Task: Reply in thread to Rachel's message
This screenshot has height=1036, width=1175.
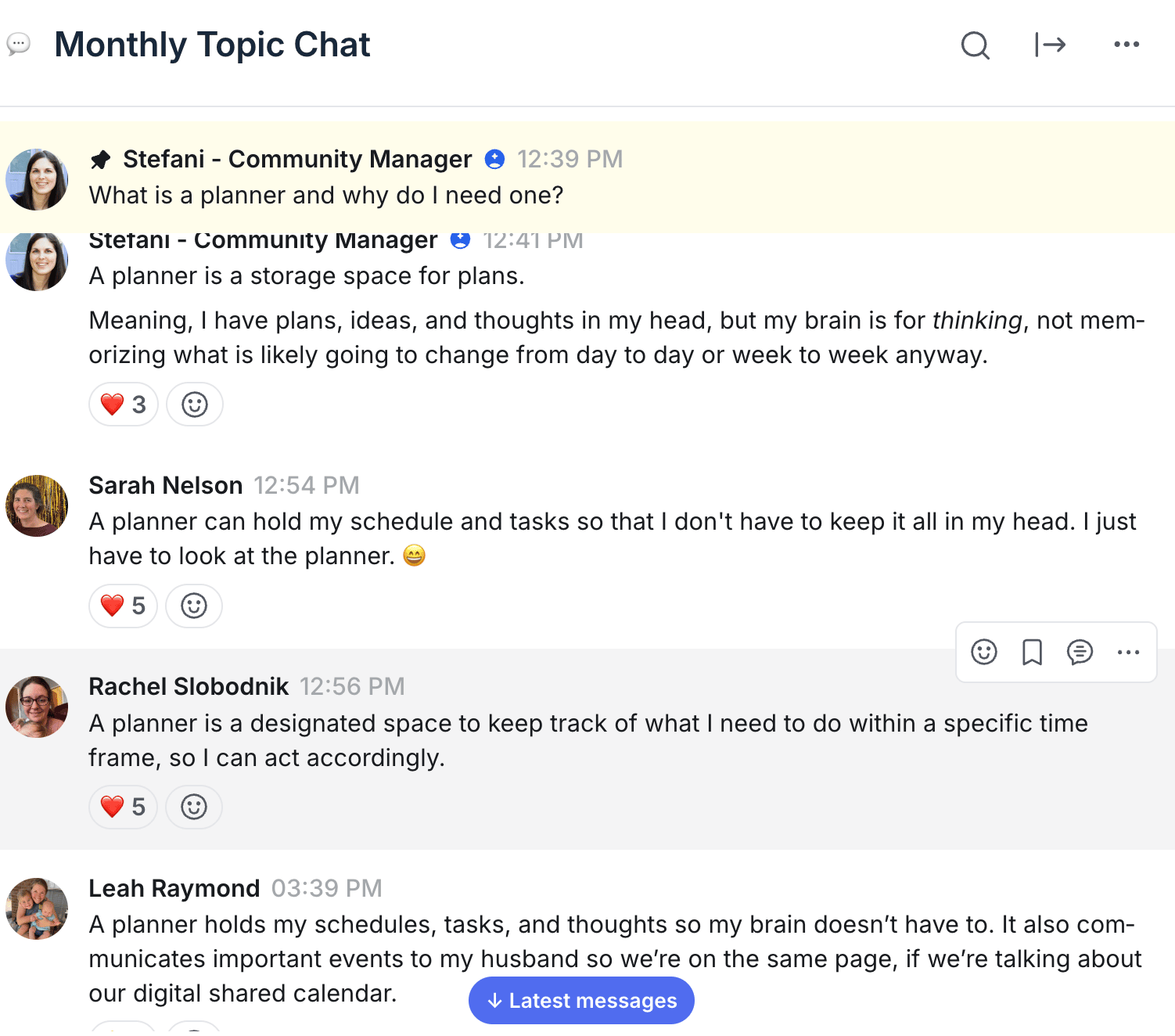Action: click(1080, 652)
